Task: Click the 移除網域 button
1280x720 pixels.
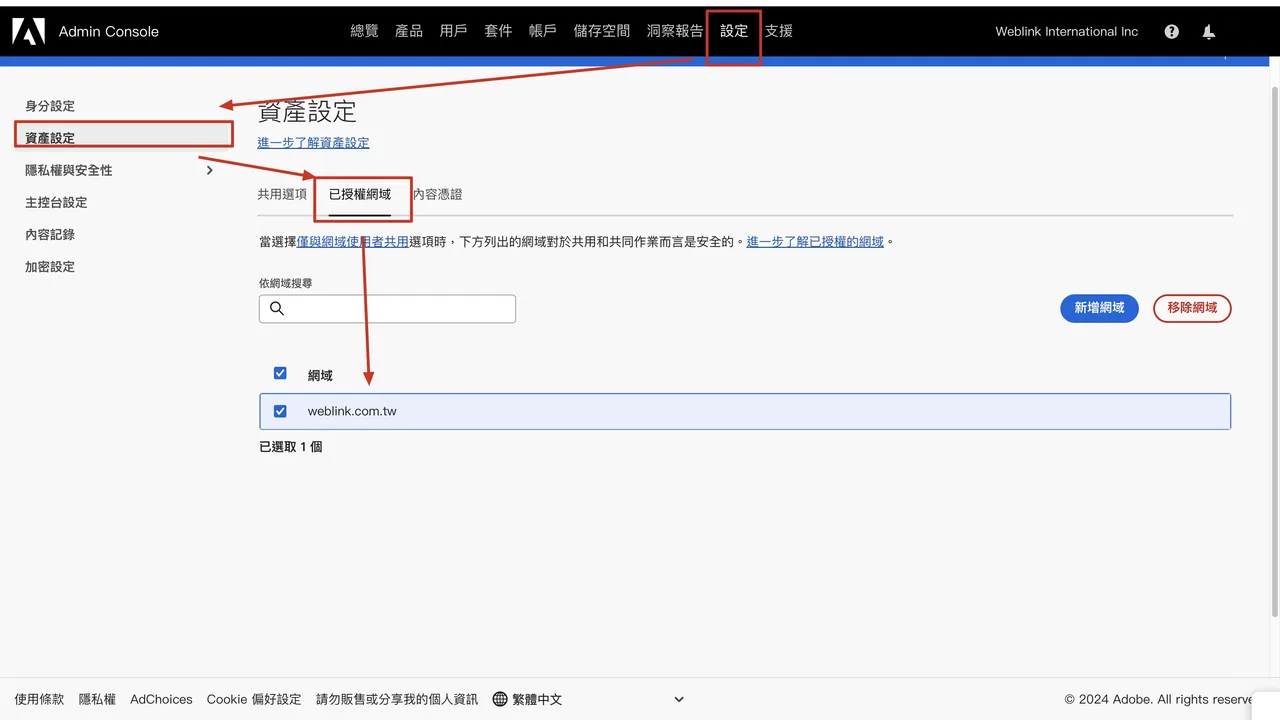Action: (x=1192, y=308)
